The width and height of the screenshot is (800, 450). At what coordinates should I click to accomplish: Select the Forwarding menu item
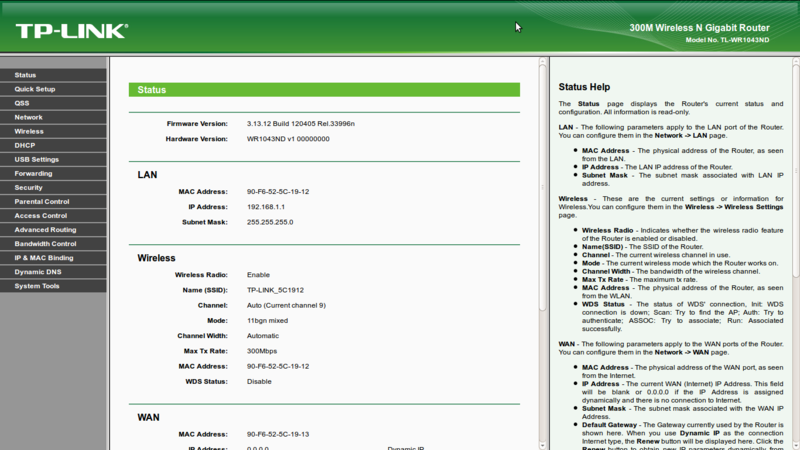(53, 173)
